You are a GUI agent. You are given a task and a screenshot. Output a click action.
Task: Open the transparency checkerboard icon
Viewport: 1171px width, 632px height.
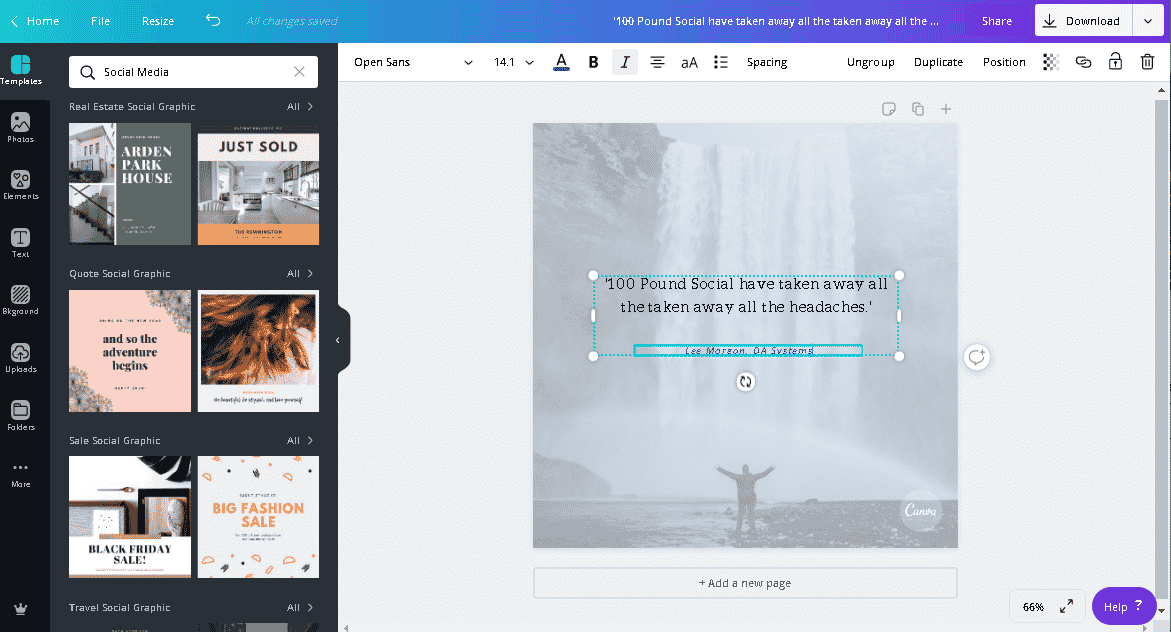coord(1051,62)
